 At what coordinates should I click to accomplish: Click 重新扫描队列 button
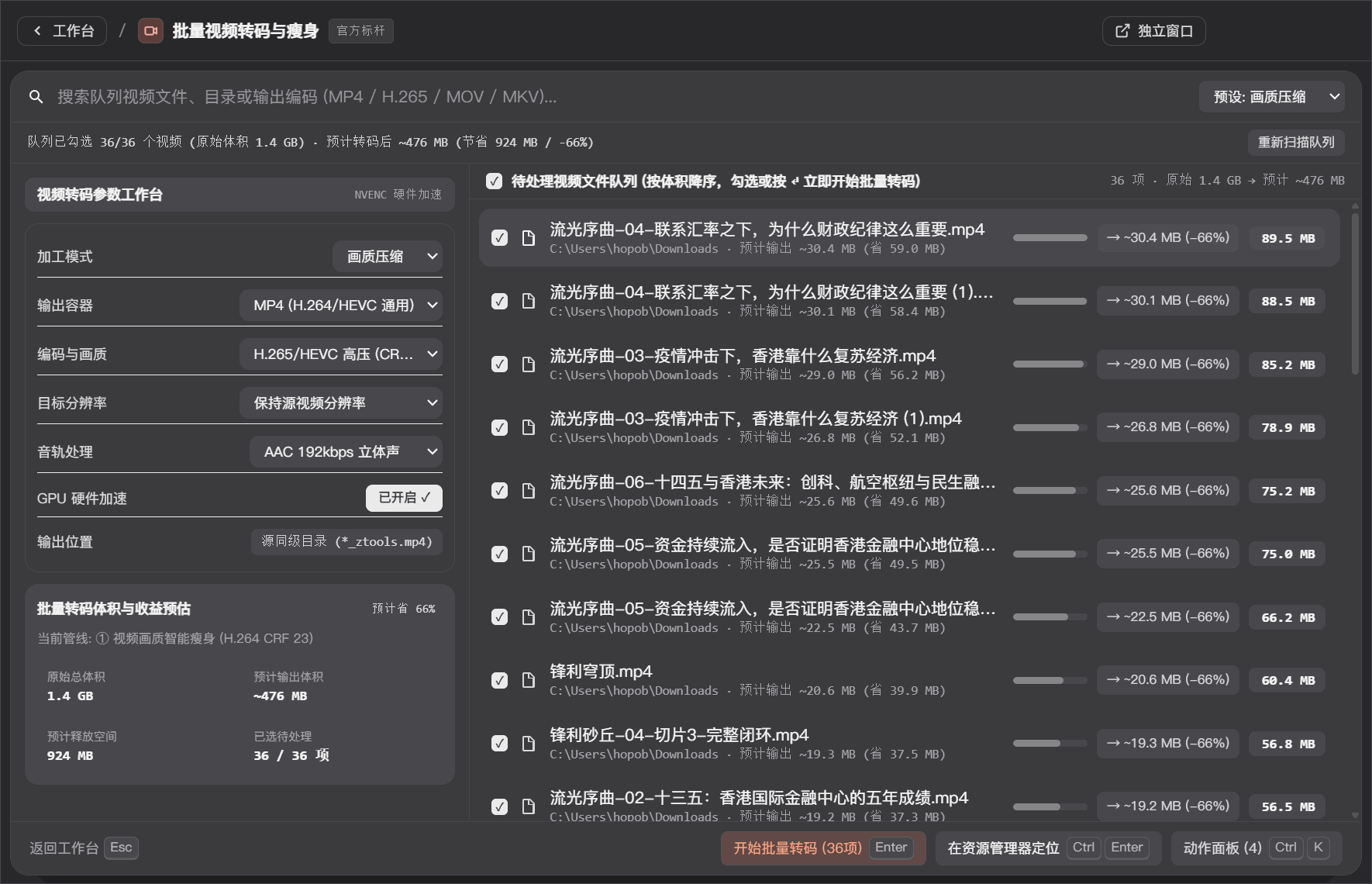click(x=1296, y=143)
